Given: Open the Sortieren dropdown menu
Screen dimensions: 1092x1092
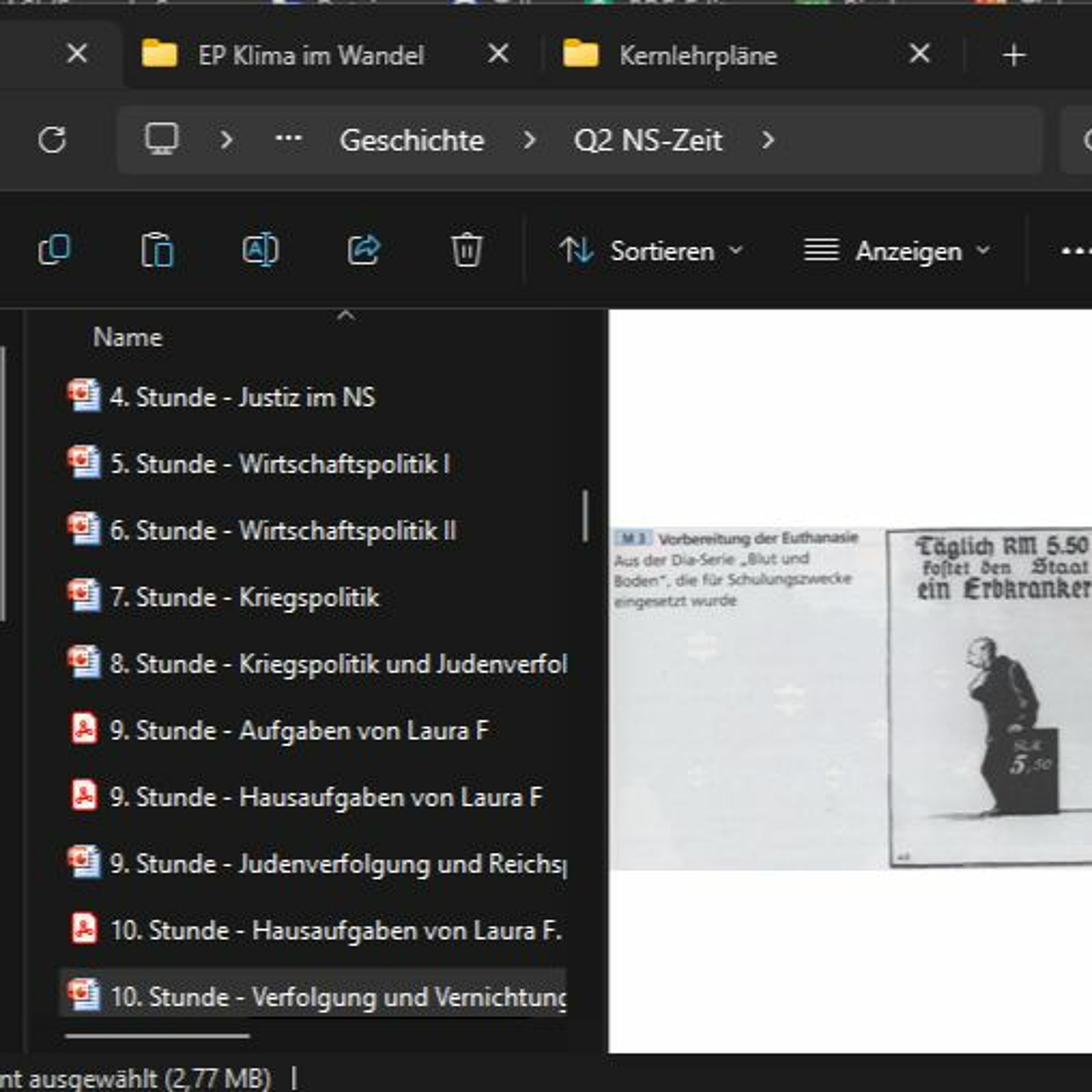Looking at the screenshot, I should click(x=650, y=251).
